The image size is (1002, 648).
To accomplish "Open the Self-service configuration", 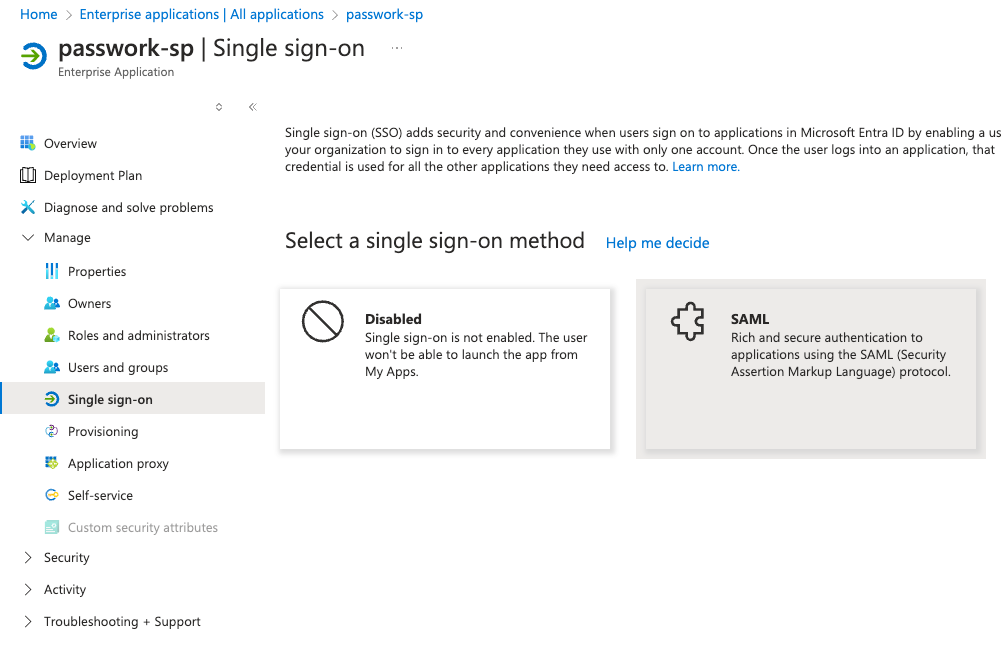I will 98,495.
